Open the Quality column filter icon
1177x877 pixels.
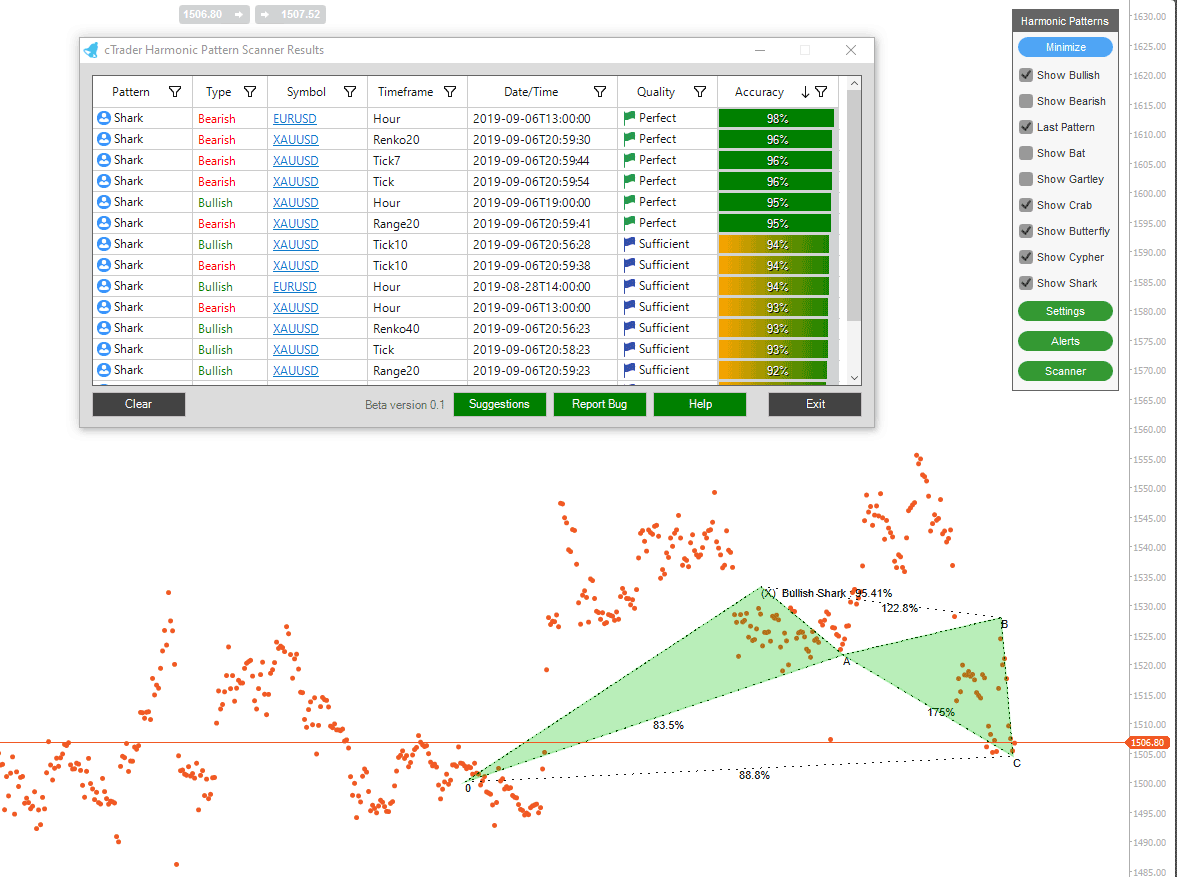[x=700, y=92]
